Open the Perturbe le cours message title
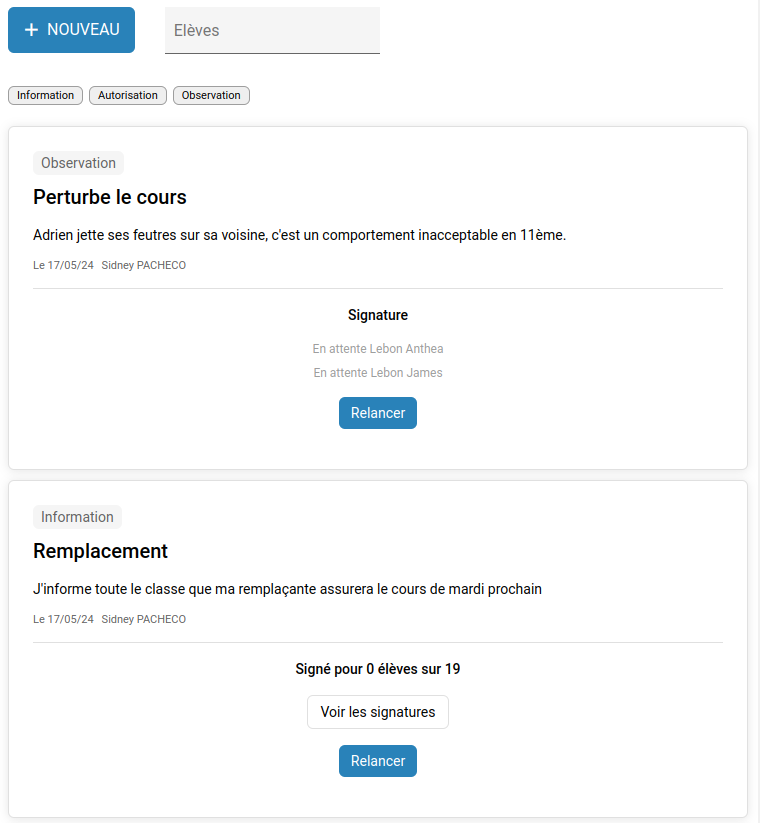The width and height of the screenshot is (760, 823). 110,197
